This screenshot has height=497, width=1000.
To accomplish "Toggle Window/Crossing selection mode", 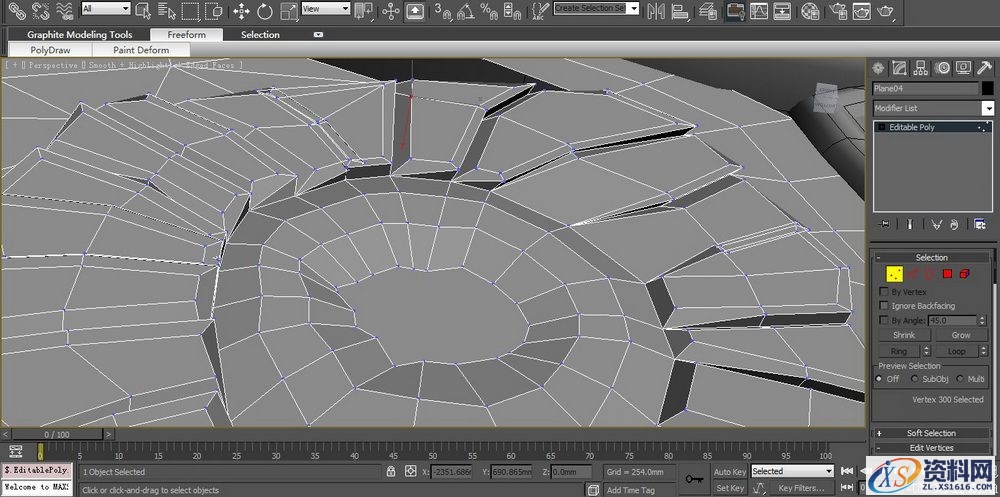I will (214, 10).
